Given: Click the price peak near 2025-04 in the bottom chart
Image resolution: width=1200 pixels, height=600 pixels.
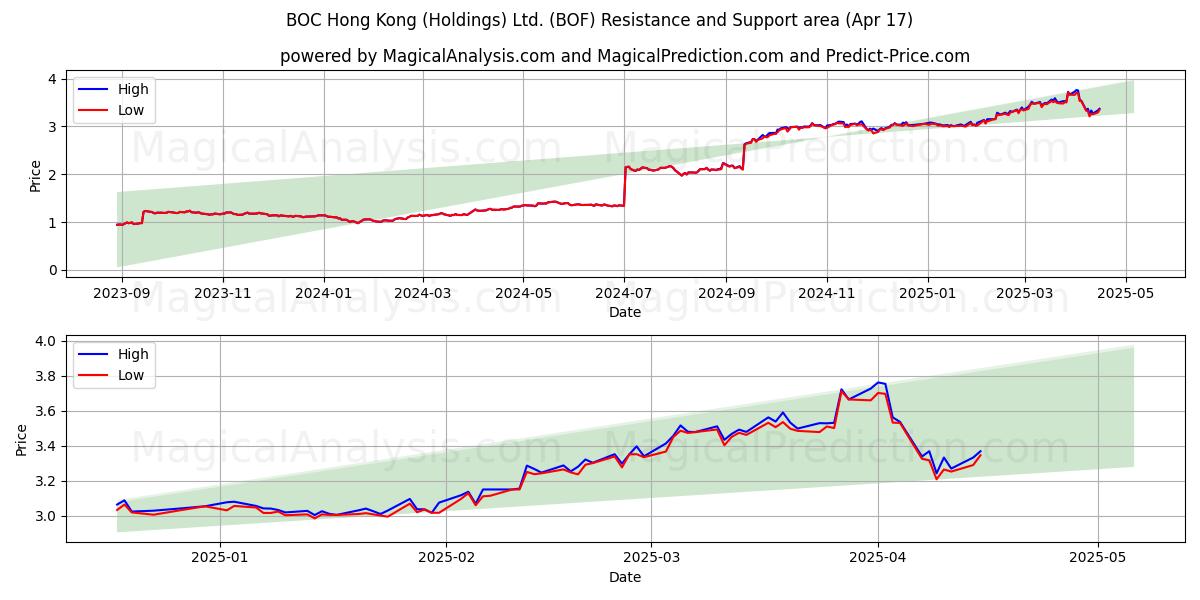Looking at the screenshot, I should click(x=879, y=383).
